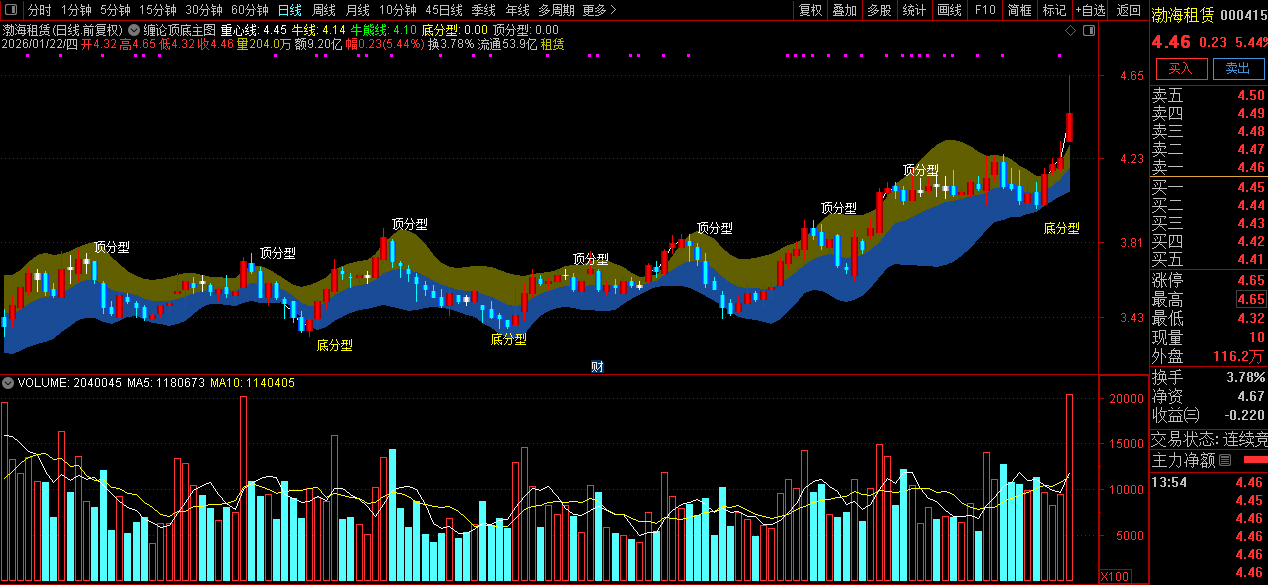Open the 多股 multi-stock view

click(x=879, y=10)
